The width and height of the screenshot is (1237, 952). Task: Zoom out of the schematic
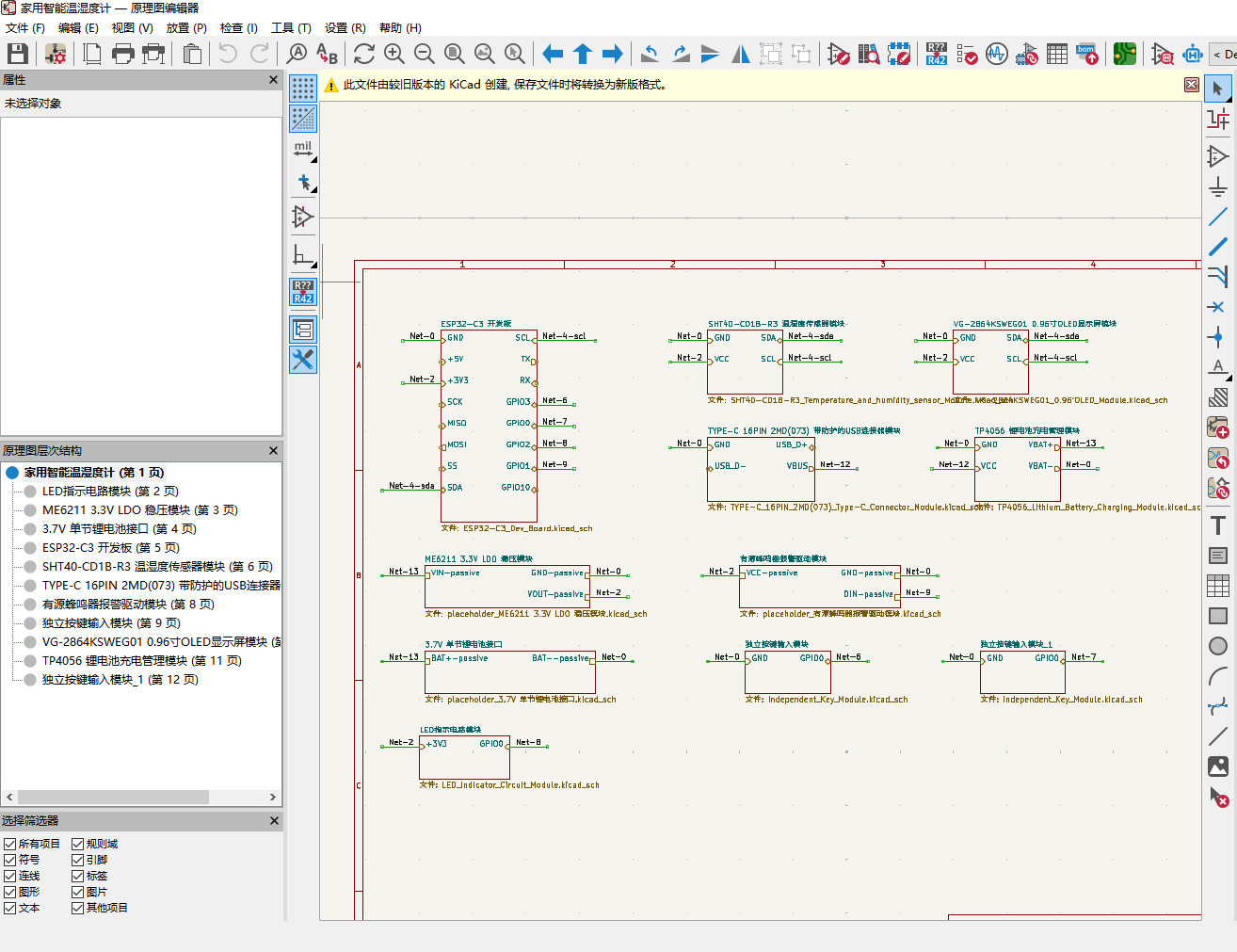pyautogui.click(x=425, y=54)
